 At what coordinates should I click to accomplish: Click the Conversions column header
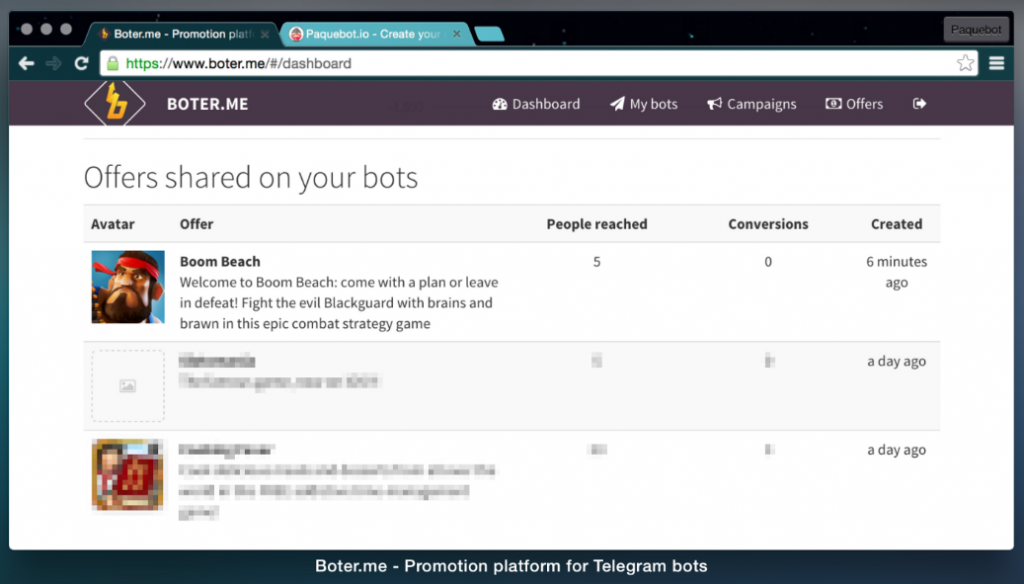tap(768, 224)
